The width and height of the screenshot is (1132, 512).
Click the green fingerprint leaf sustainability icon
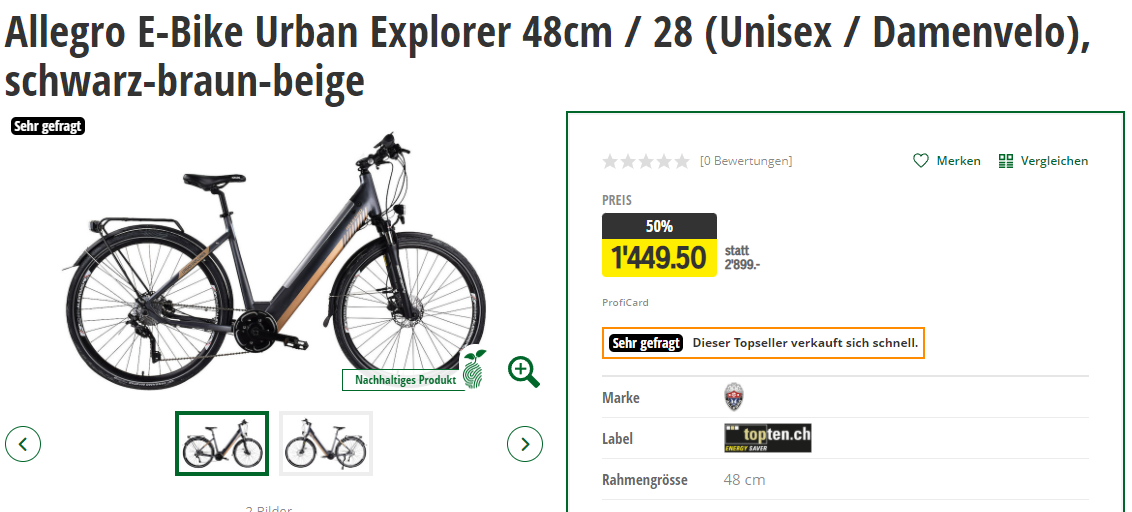tap(475, 370)
